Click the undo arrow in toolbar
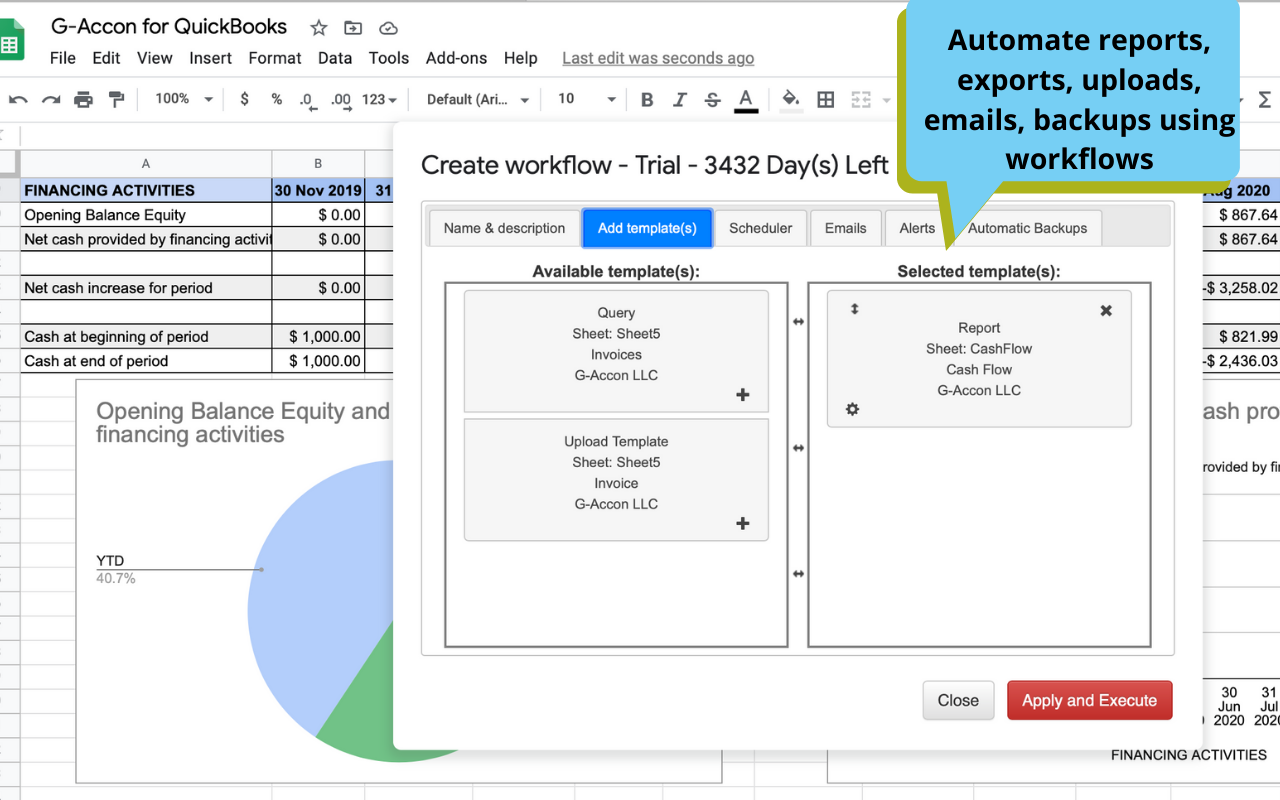This screenshot has height=800, width=1280. 18,99
